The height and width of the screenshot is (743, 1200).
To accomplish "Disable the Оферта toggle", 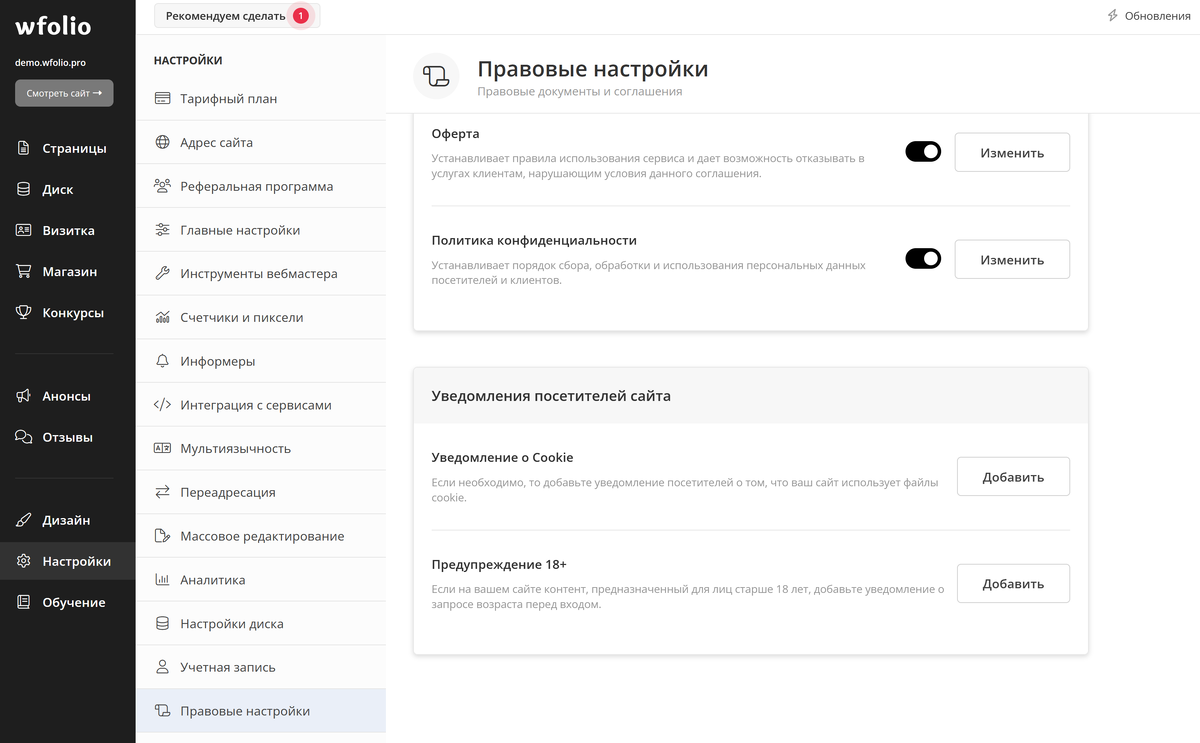I will point(922,151).
